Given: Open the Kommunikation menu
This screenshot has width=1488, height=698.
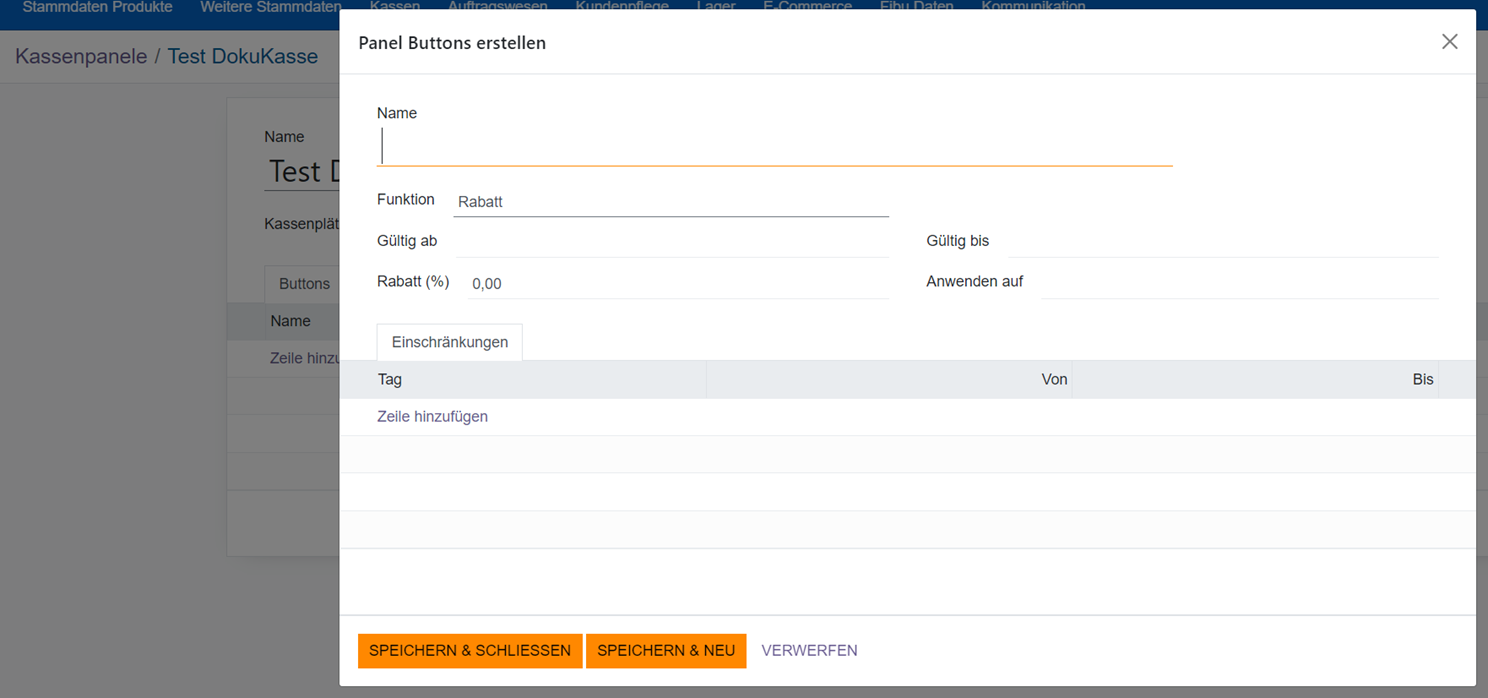Looking at the screenshot, I should click(1032, 7).
